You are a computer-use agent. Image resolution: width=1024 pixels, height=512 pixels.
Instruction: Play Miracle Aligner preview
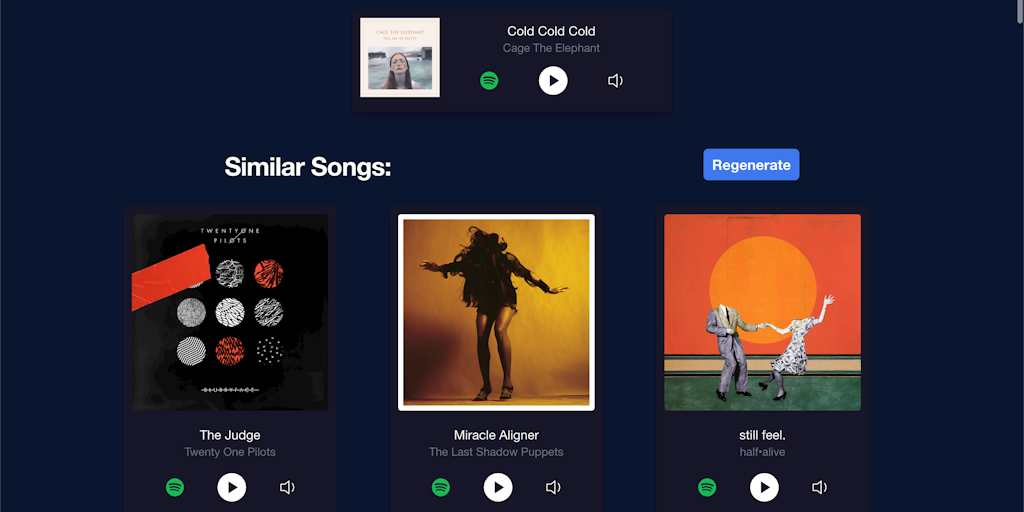pos(498,487)
